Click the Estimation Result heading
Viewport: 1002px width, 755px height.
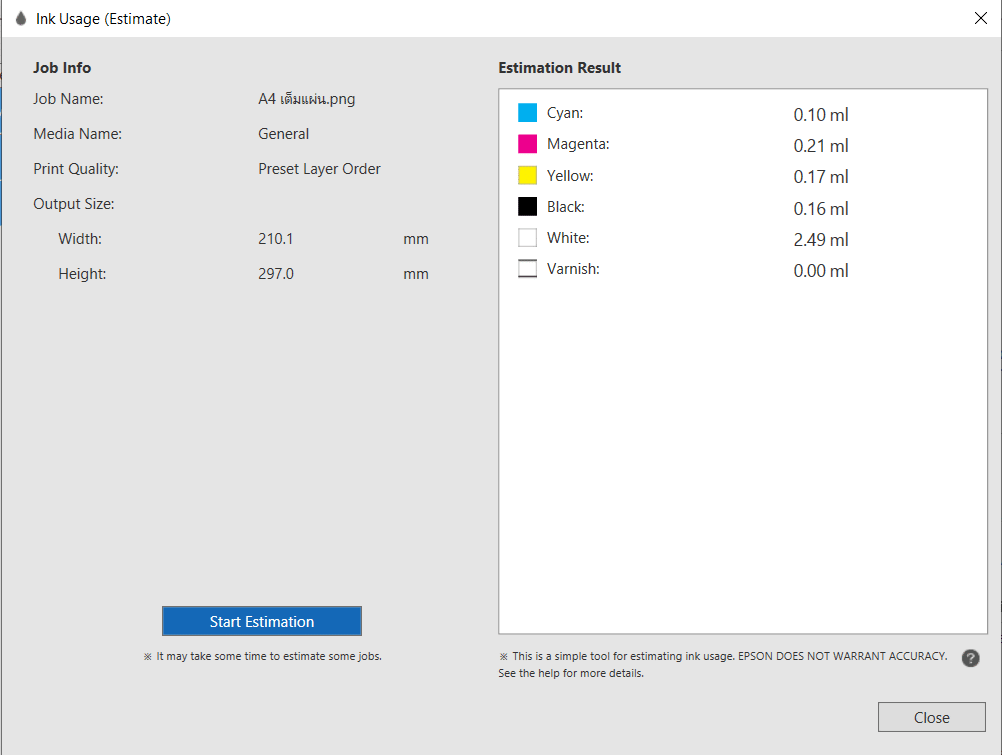[559, 68]
